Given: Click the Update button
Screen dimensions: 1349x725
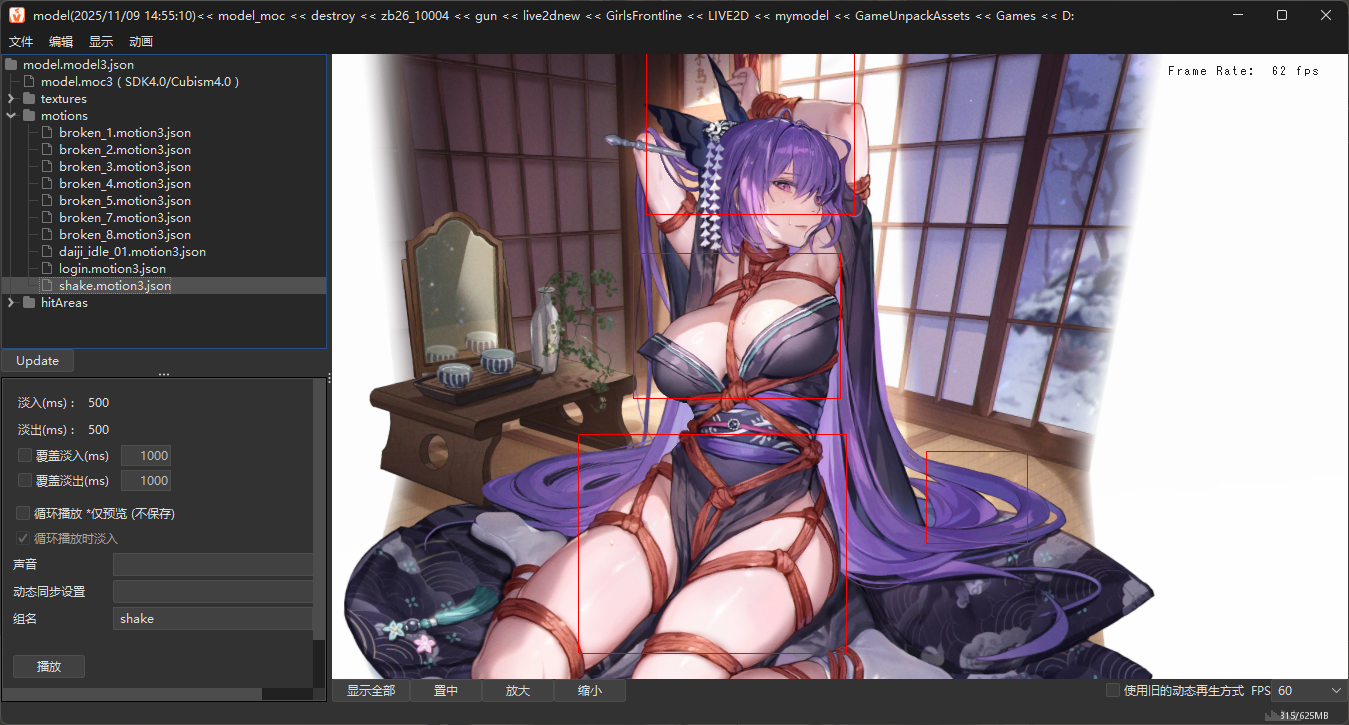Looking at the screenshot, I should (x=38, y=360).
